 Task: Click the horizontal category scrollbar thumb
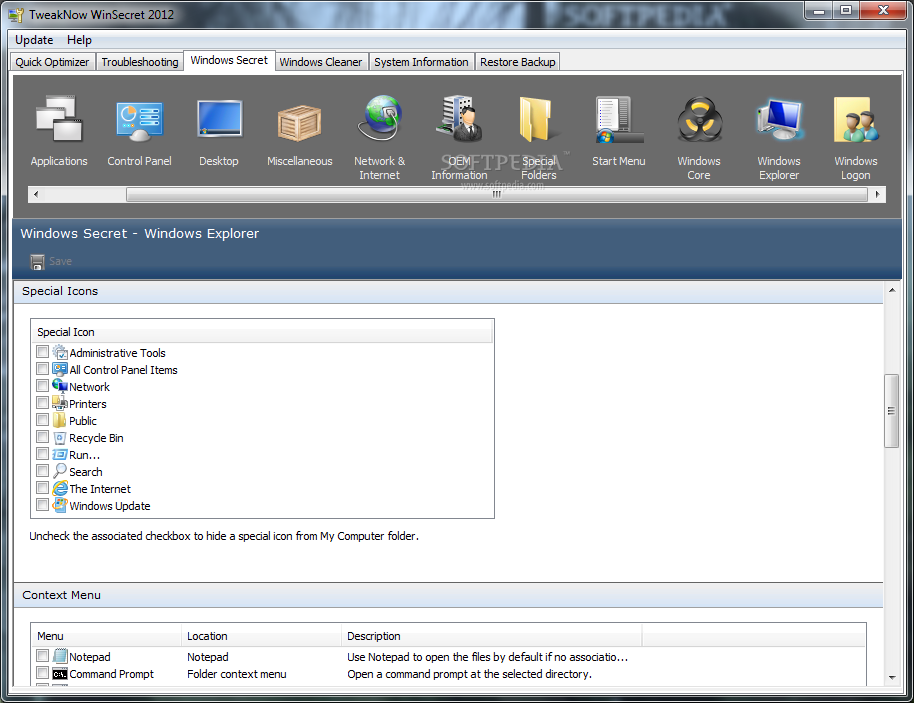[497, 194]
